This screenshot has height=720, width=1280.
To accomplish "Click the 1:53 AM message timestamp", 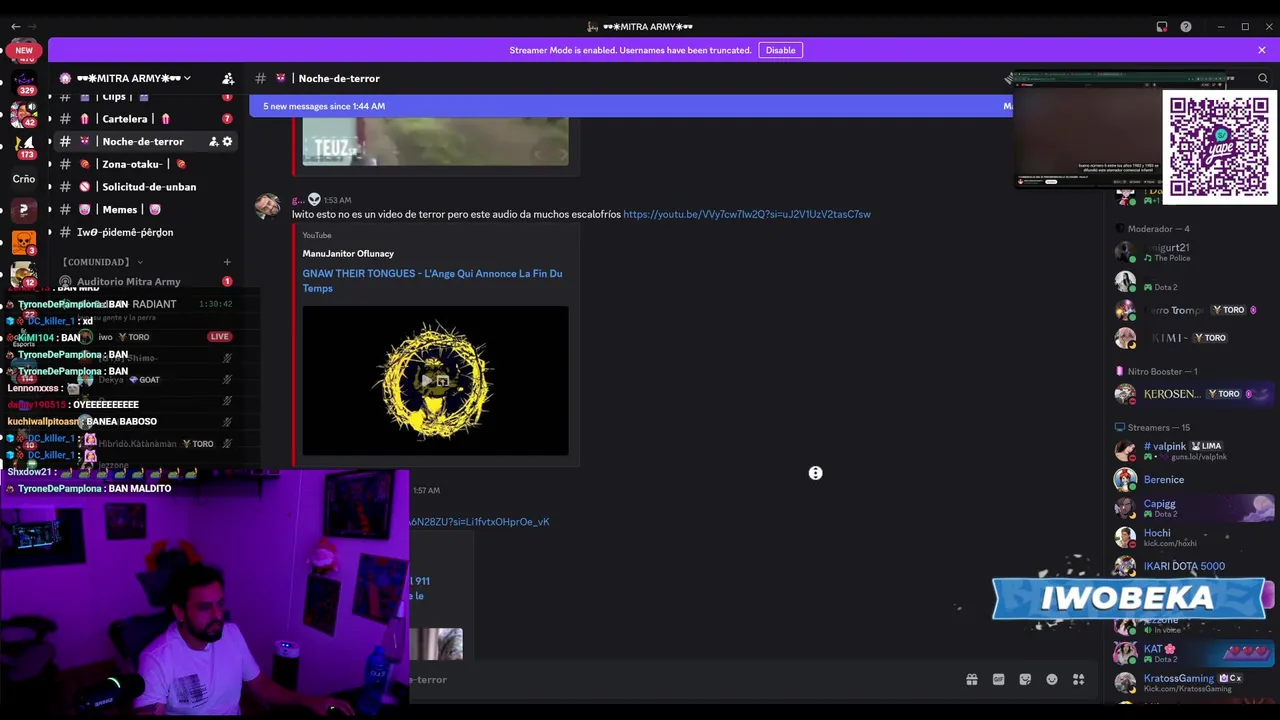I will pos(337,200).
